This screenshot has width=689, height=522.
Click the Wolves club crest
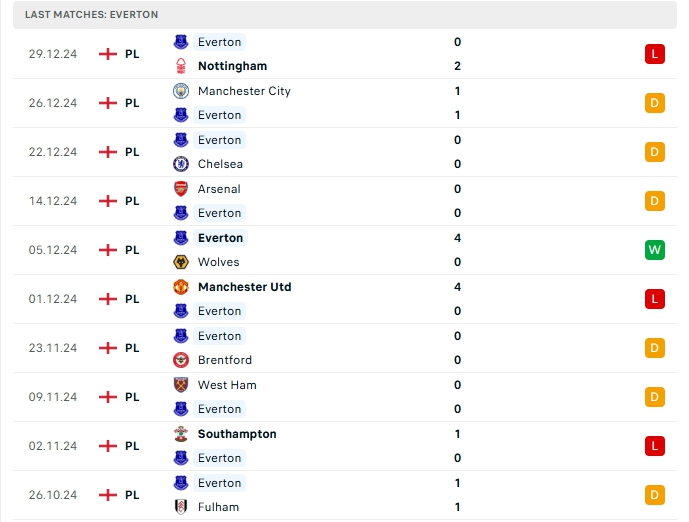(x=181, y=262)
